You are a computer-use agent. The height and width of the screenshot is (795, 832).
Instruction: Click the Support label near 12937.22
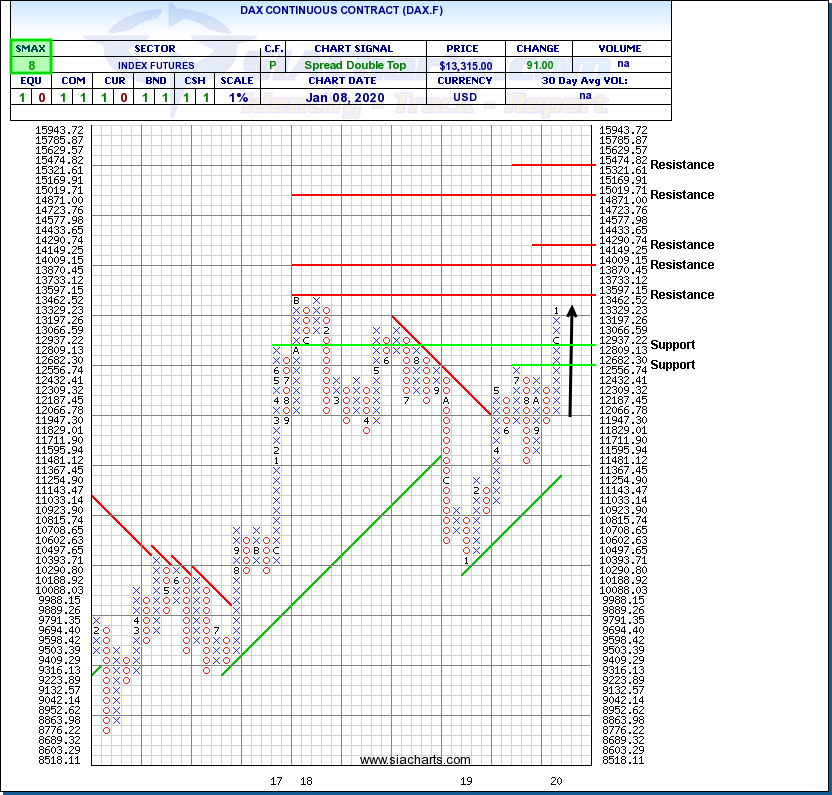672,345
